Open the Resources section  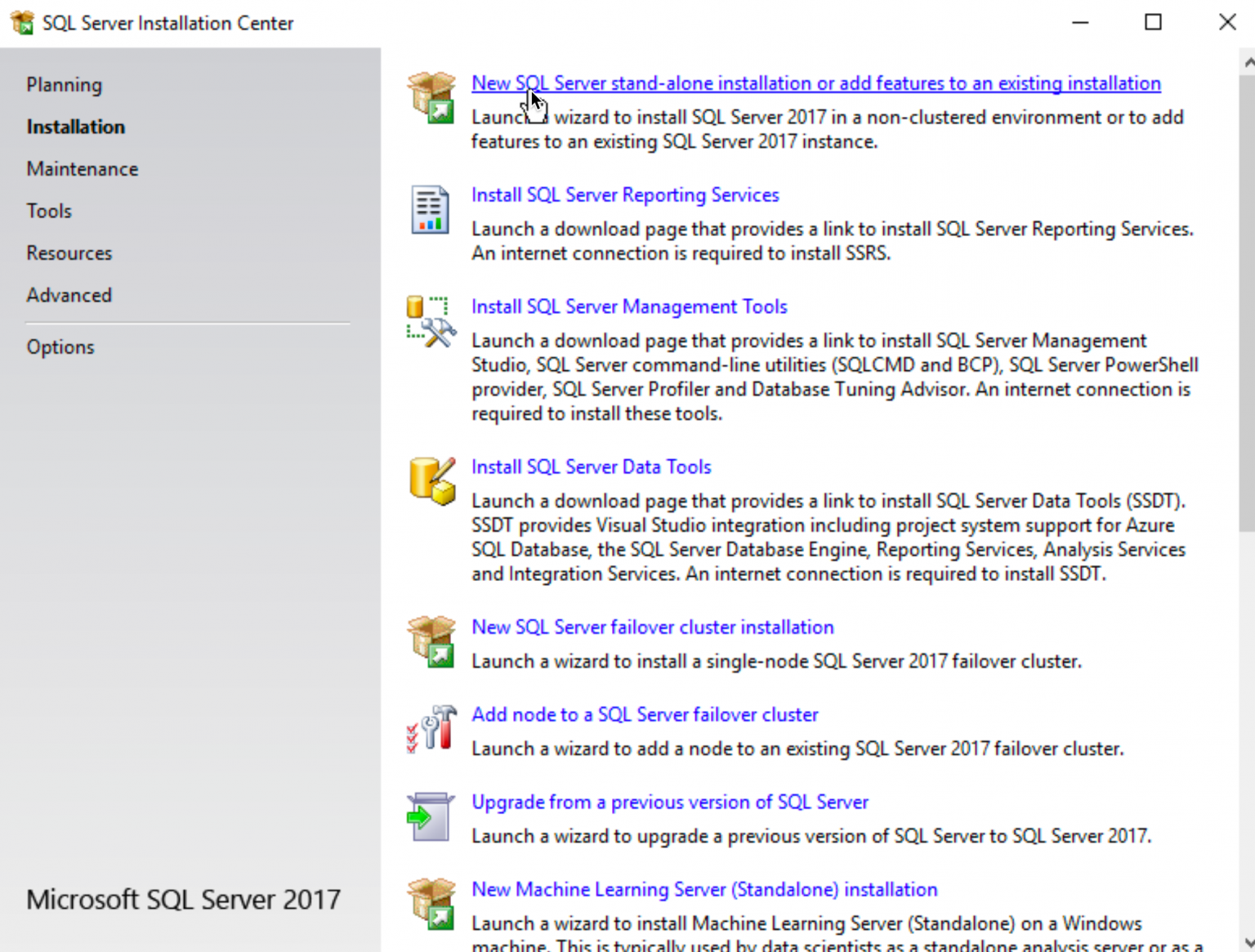click(69, 253)
